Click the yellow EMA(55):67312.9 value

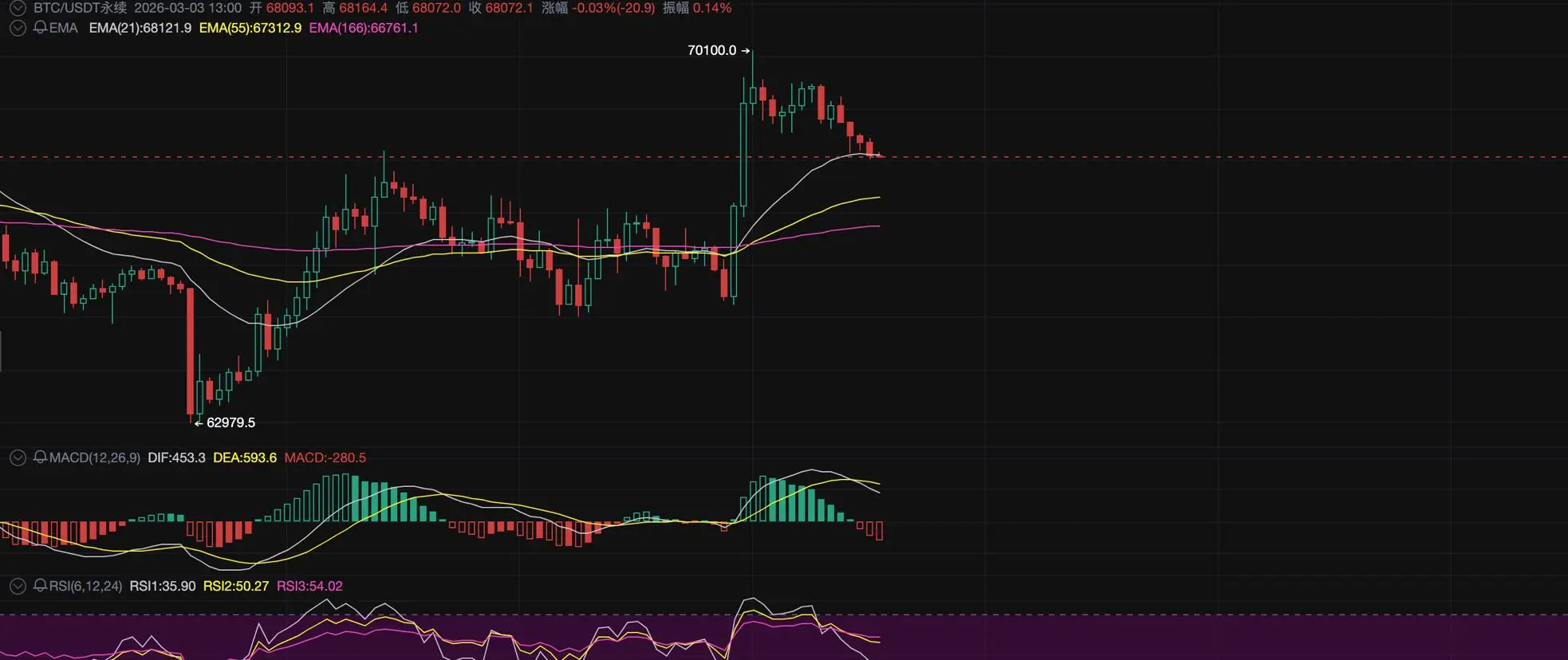point(250,28)
